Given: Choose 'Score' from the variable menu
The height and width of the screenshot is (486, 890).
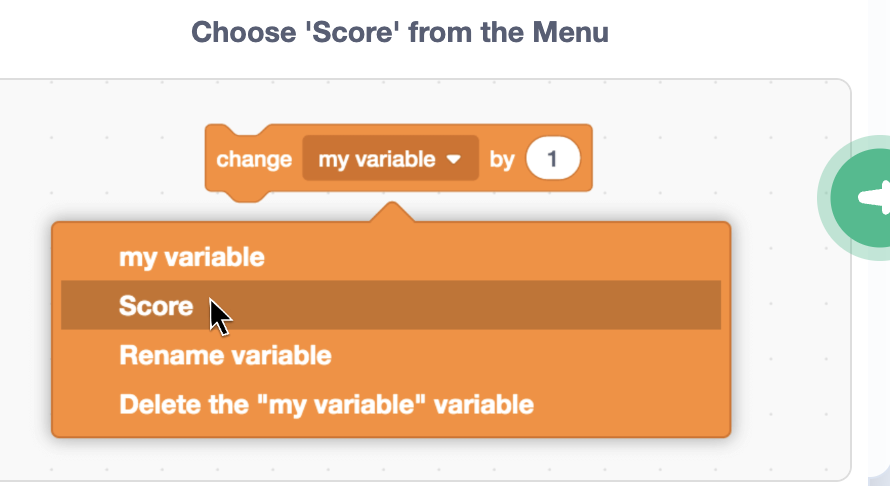Looking at the screenshot, I should (156, 305).
